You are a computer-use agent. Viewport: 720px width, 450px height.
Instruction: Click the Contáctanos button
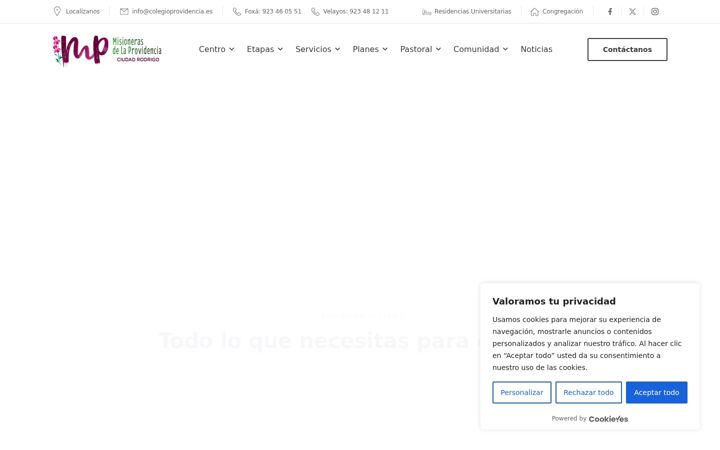[627, 50]
